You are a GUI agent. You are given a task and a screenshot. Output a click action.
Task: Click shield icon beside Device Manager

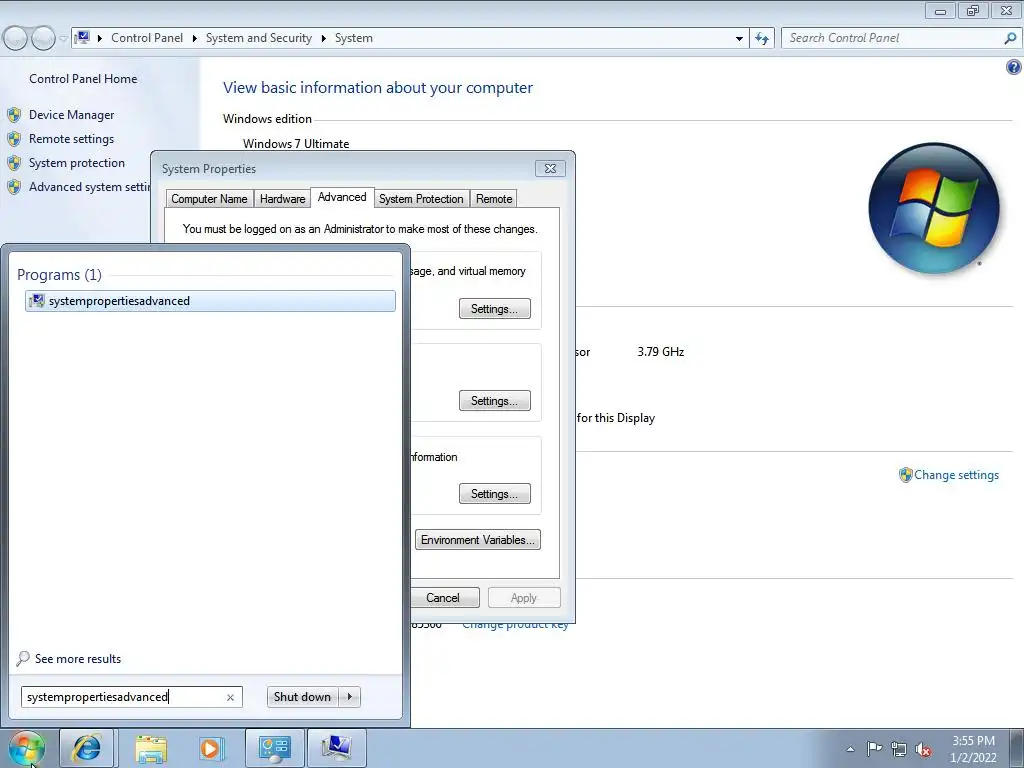[14, 115]
